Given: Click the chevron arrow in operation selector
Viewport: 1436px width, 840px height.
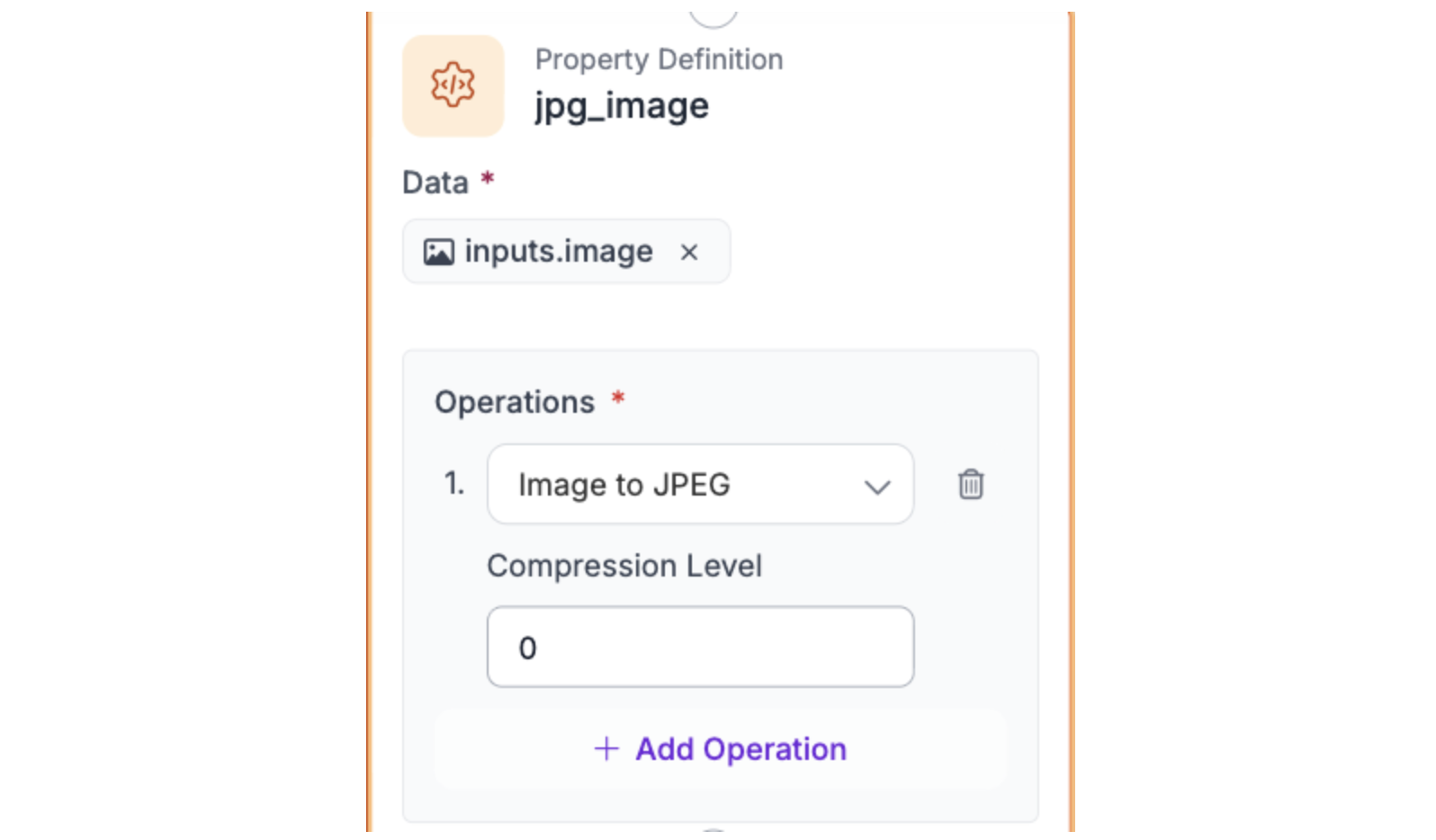Looking at the screenshot, I should click(876, 487).
